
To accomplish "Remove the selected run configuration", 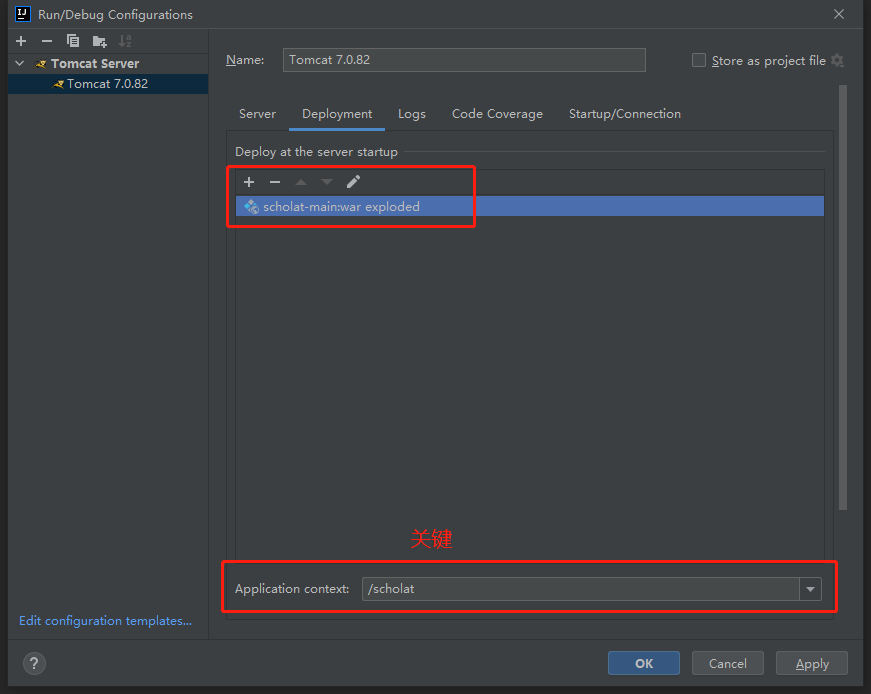I will coord(47,41).
